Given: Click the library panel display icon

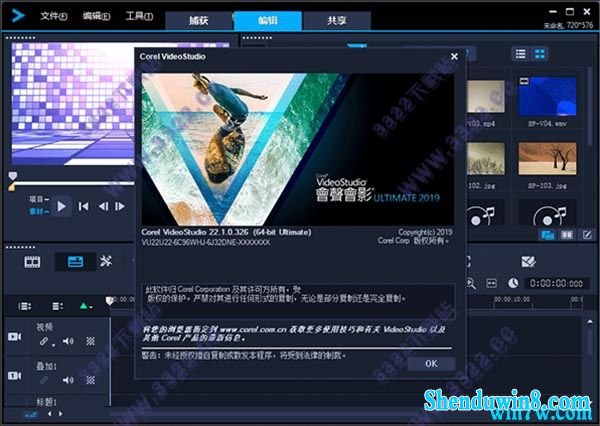Looking at the screenshot, I should 548,235.
